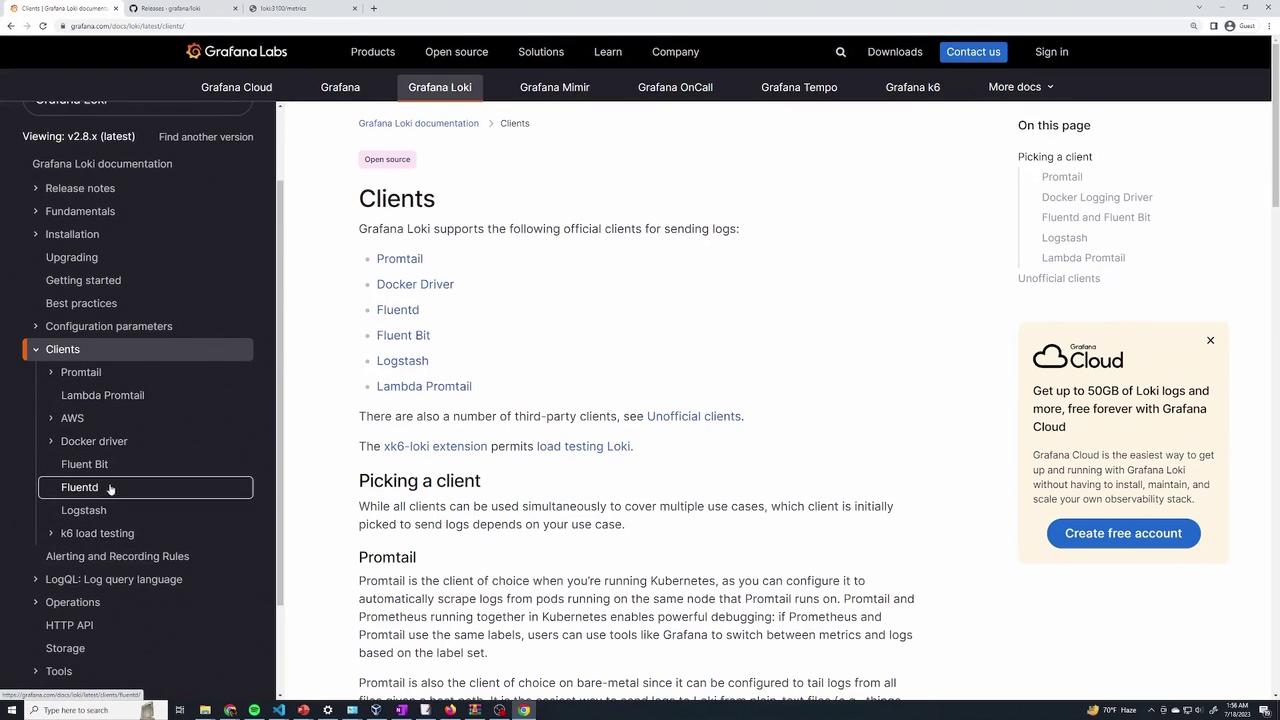Click the Lambda Promtail link in the clients list

tap(424, 386)
